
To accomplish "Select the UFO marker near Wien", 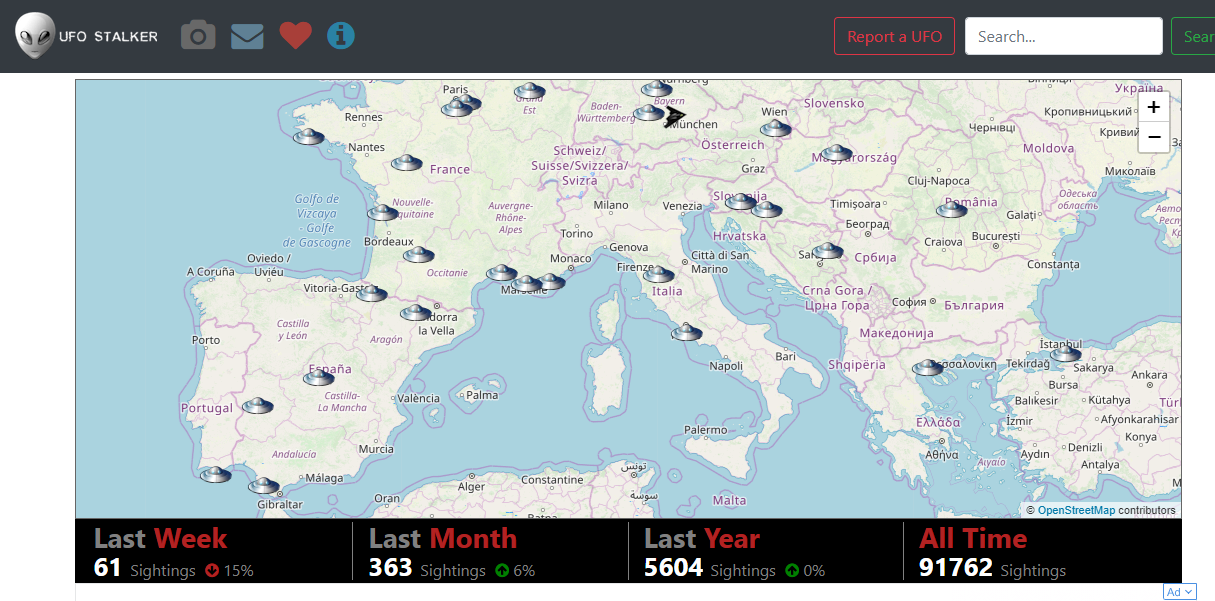I will 776,128.
